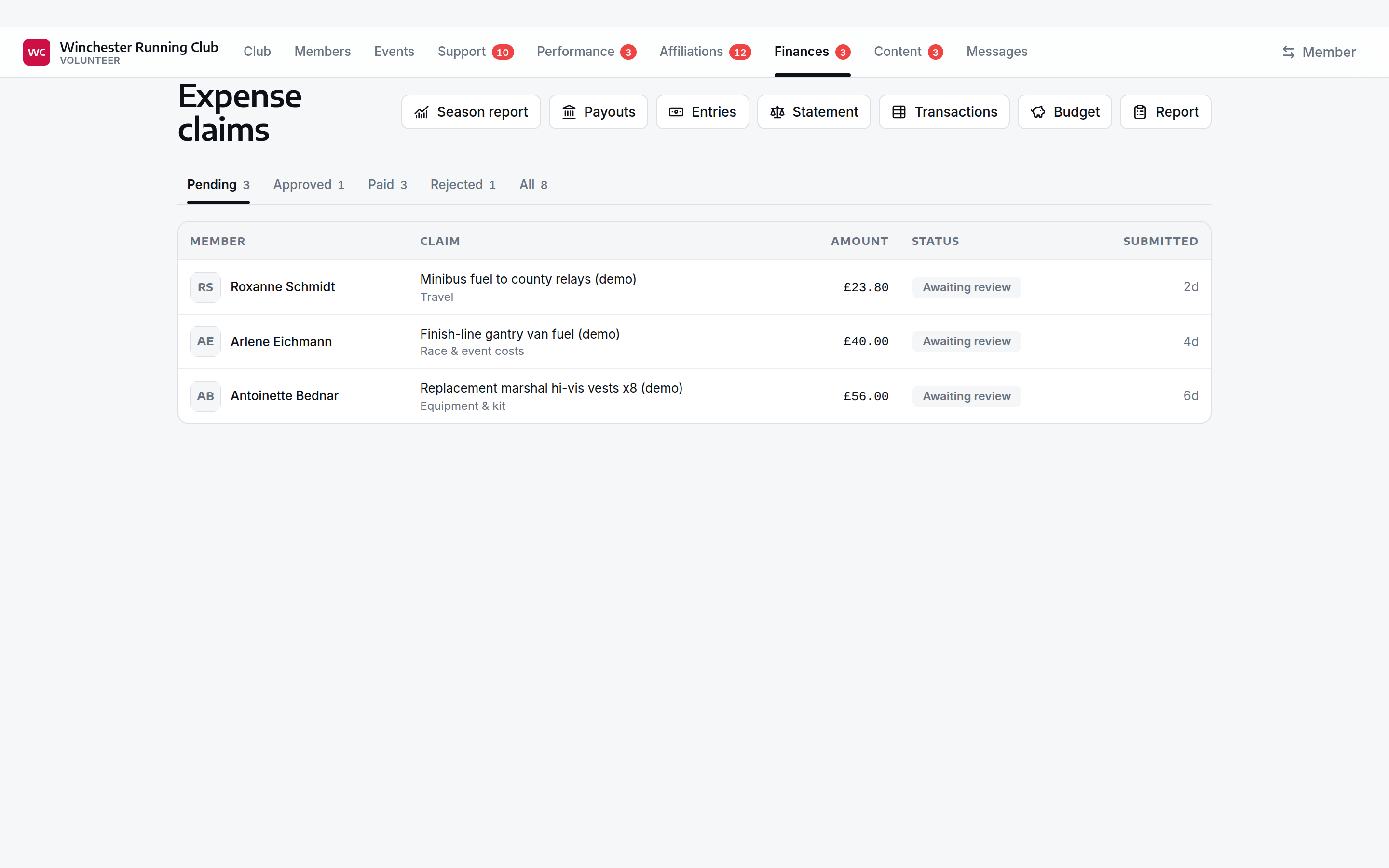Open the Content section

click(908, 52)
